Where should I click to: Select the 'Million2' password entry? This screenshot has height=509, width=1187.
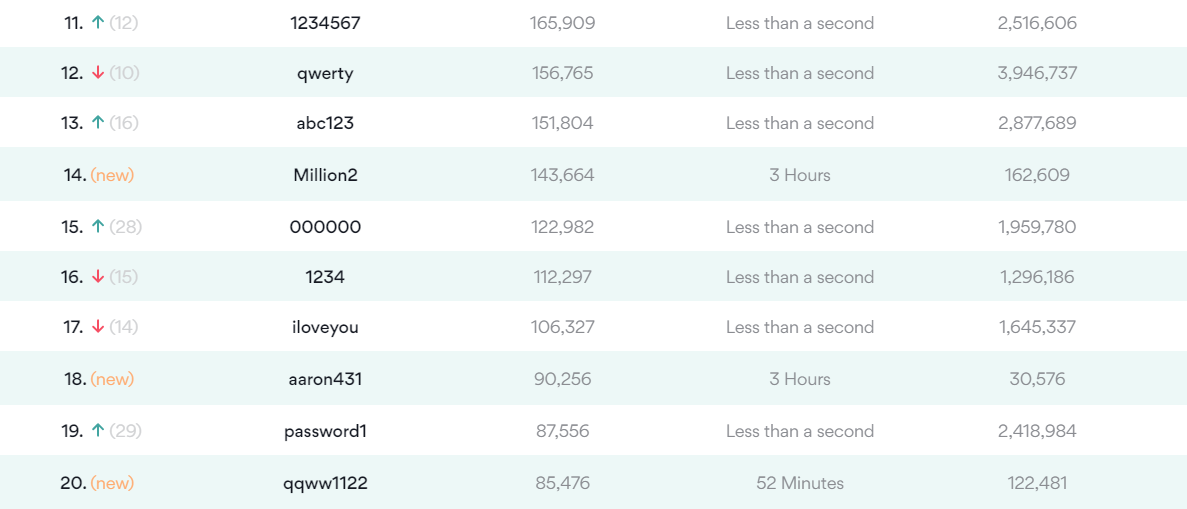pos(325,175)
